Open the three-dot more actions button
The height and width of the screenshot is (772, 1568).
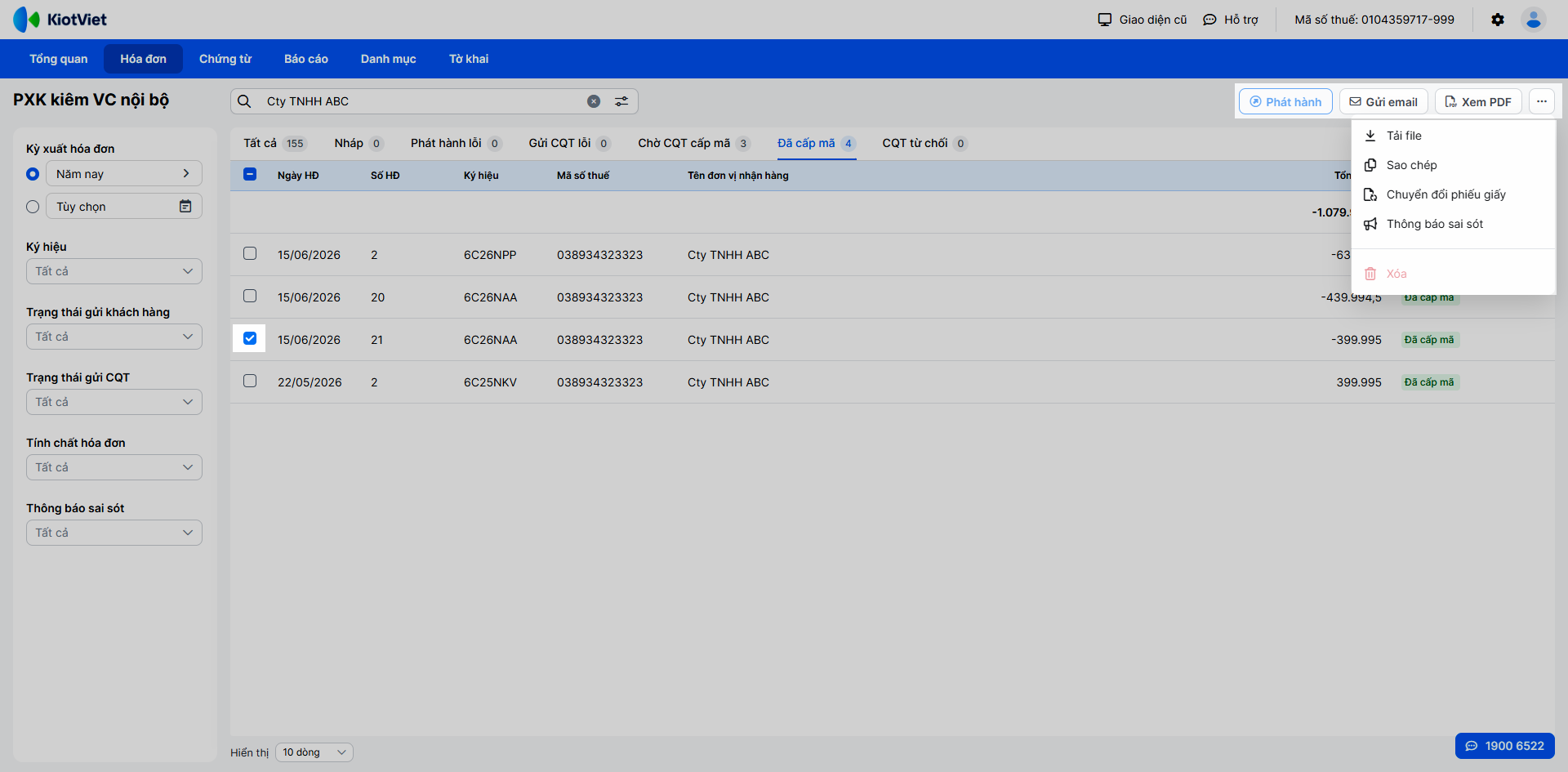[1542, 101]
